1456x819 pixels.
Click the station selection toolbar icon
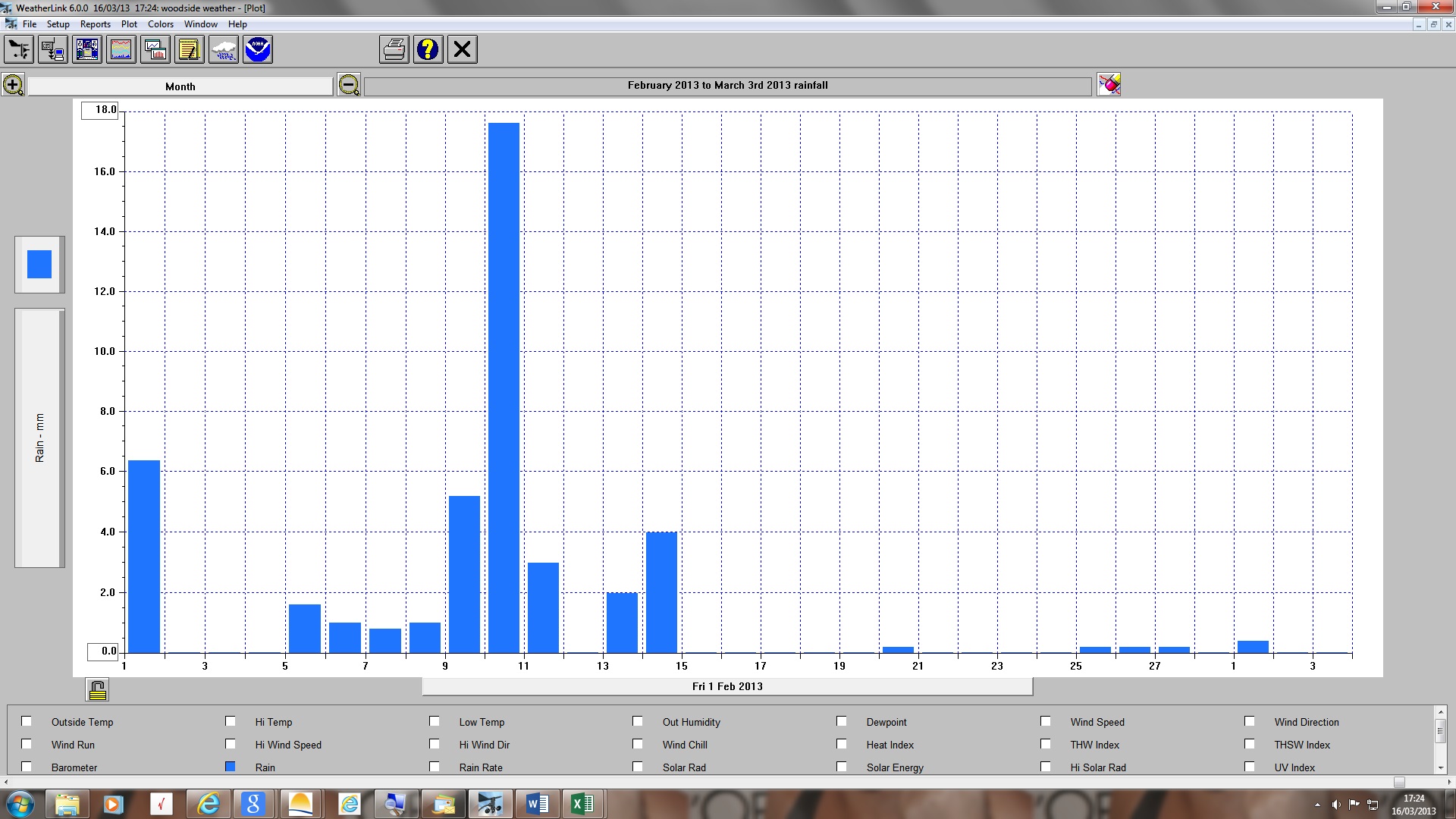coord(19,50)
